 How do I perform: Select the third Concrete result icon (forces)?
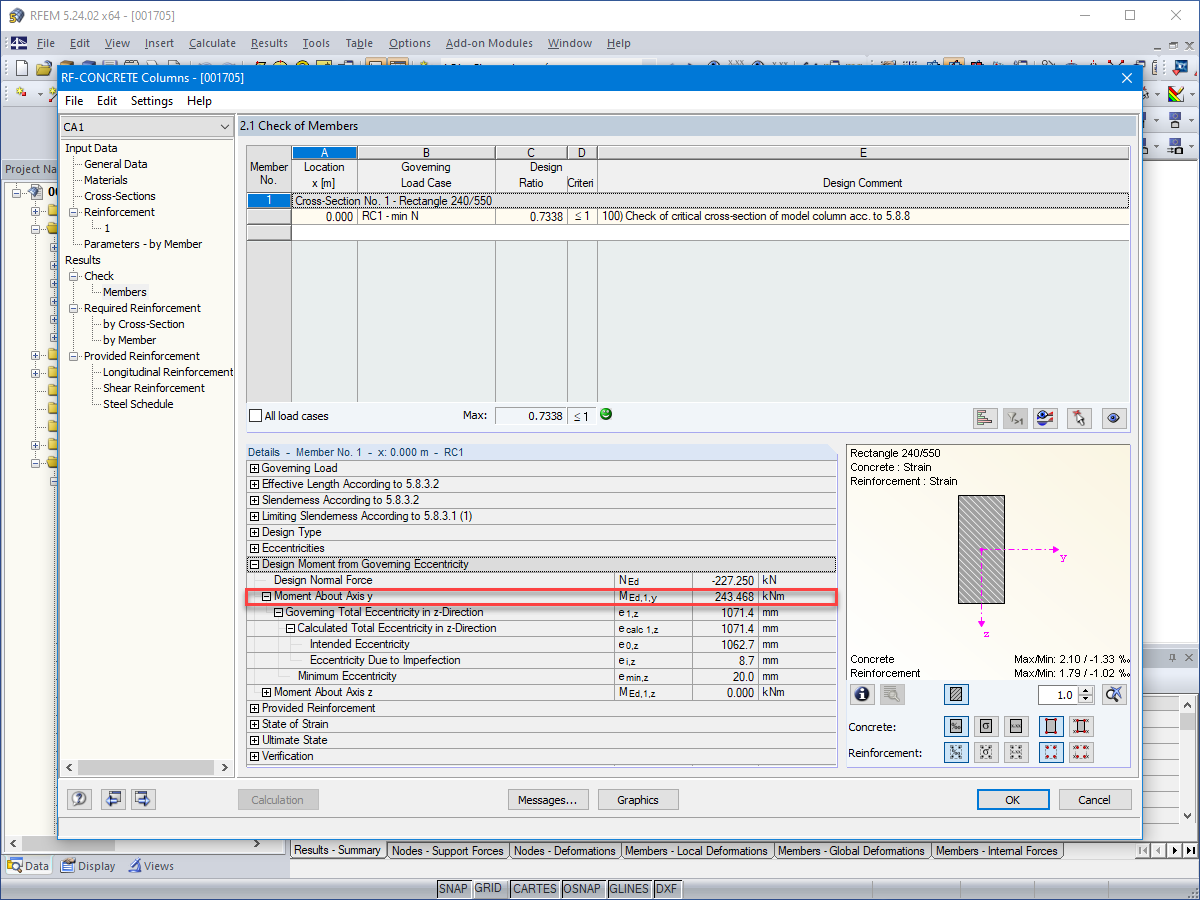1017,727
